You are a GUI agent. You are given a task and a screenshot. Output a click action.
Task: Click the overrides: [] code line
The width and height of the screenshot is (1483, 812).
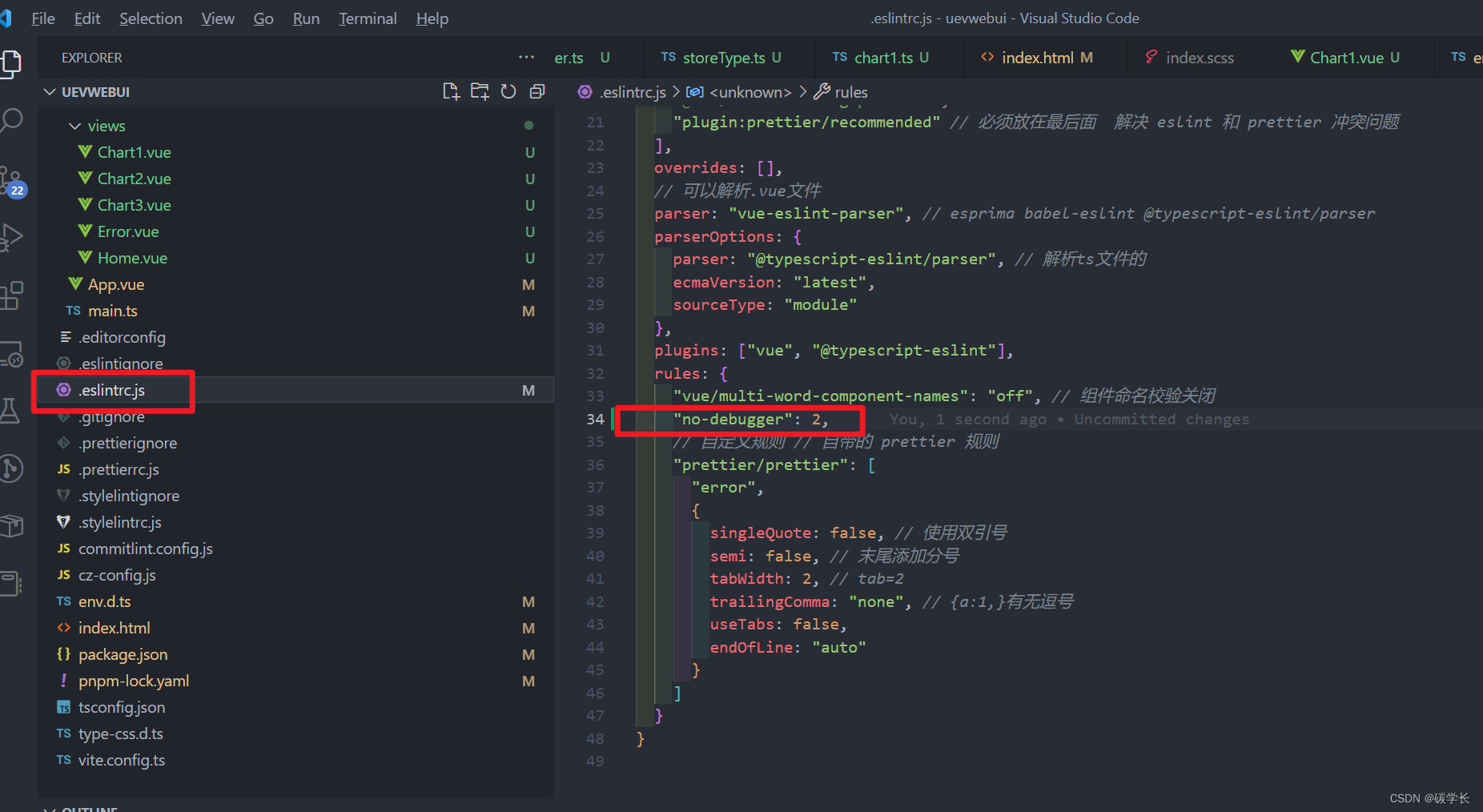pos(718,167)
